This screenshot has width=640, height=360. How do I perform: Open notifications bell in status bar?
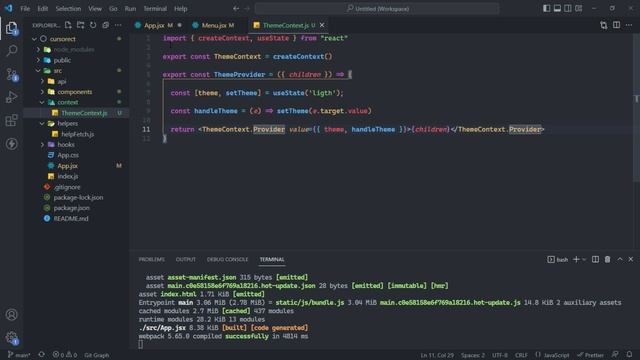629,355
